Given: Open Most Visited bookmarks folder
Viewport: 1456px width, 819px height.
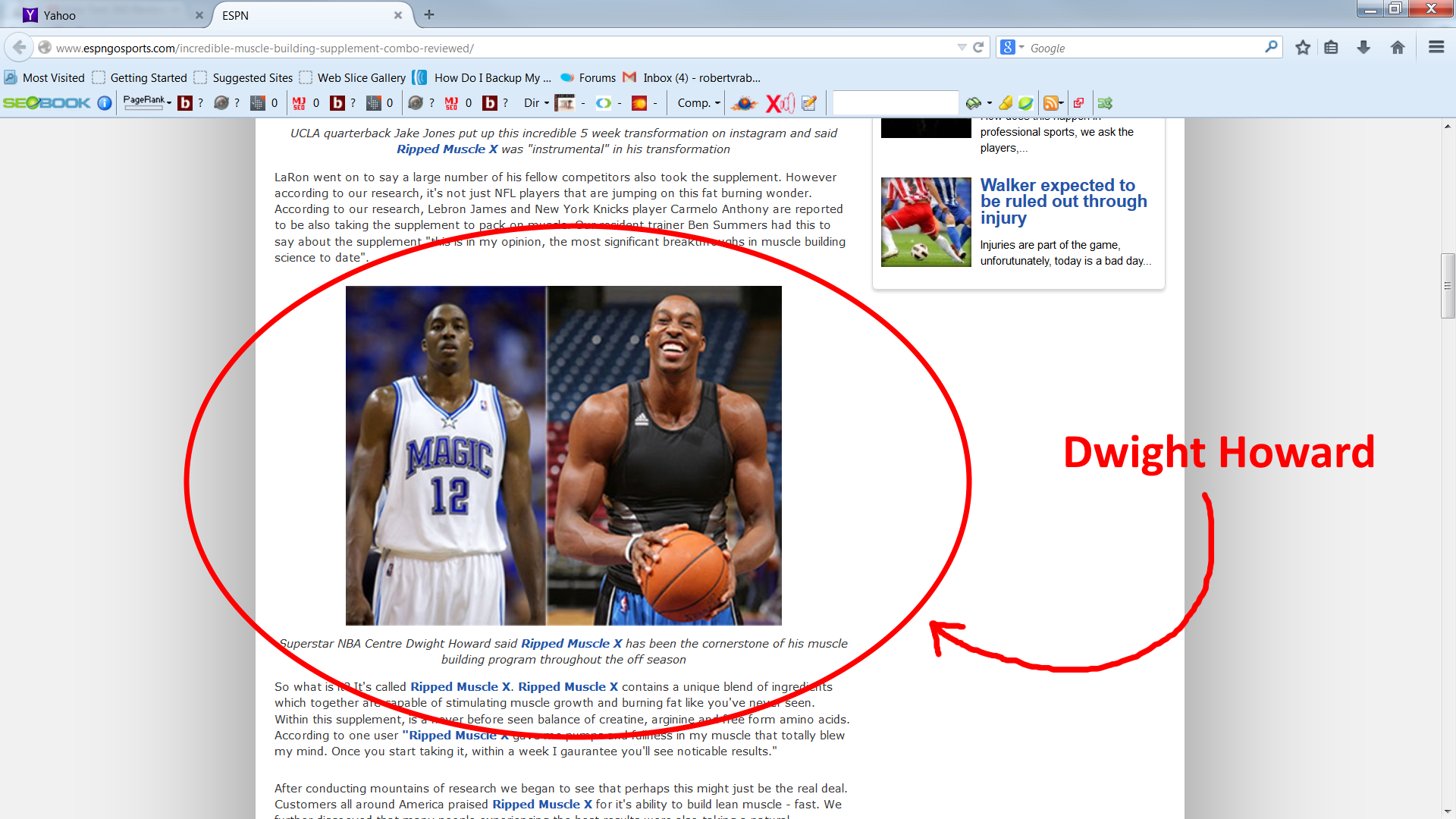Looking at the screenshot, I should pyautogui.click(x=45, y=77).
